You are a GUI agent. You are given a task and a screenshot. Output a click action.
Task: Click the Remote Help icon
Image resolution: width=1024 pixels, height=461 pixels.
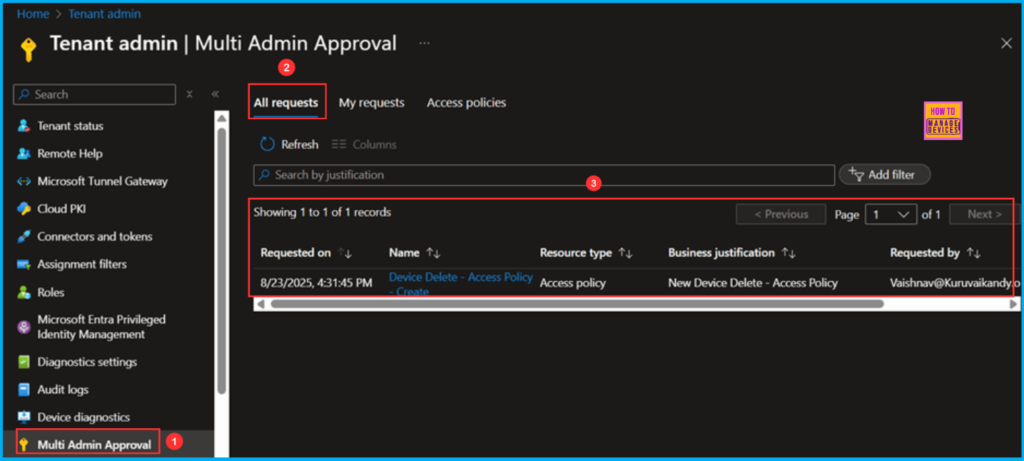24,153
